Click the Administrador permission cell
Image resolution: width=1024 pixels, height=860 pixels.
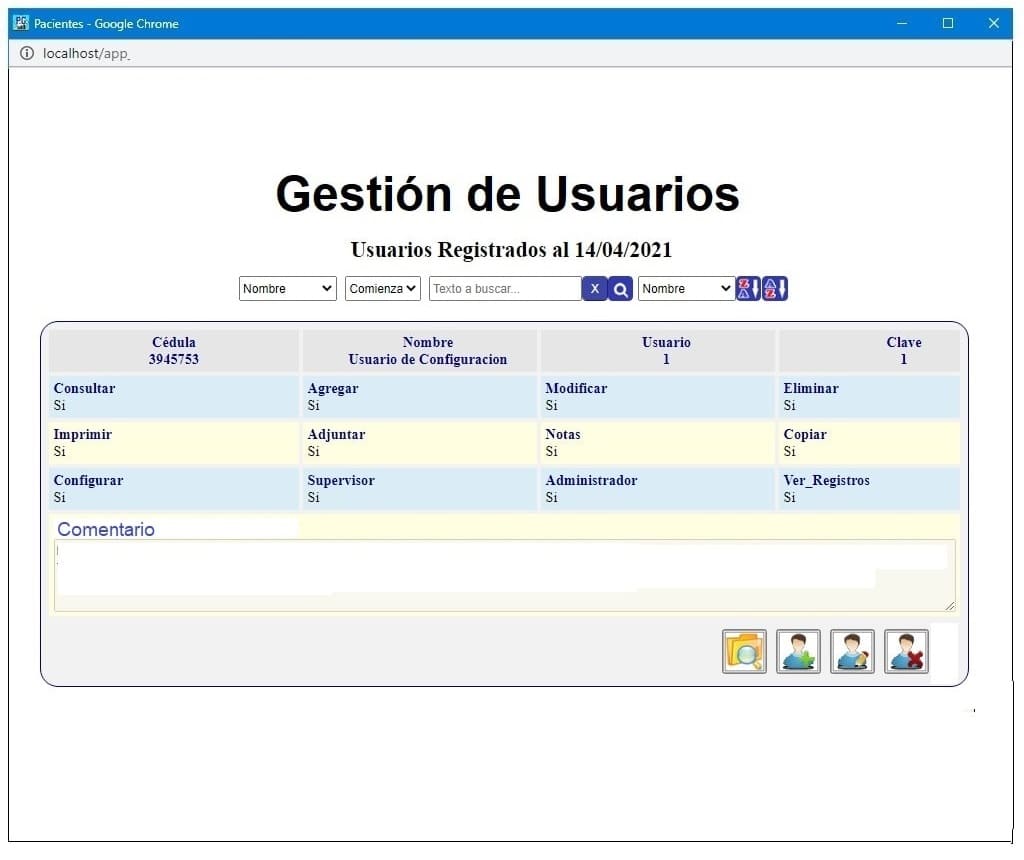658,488
